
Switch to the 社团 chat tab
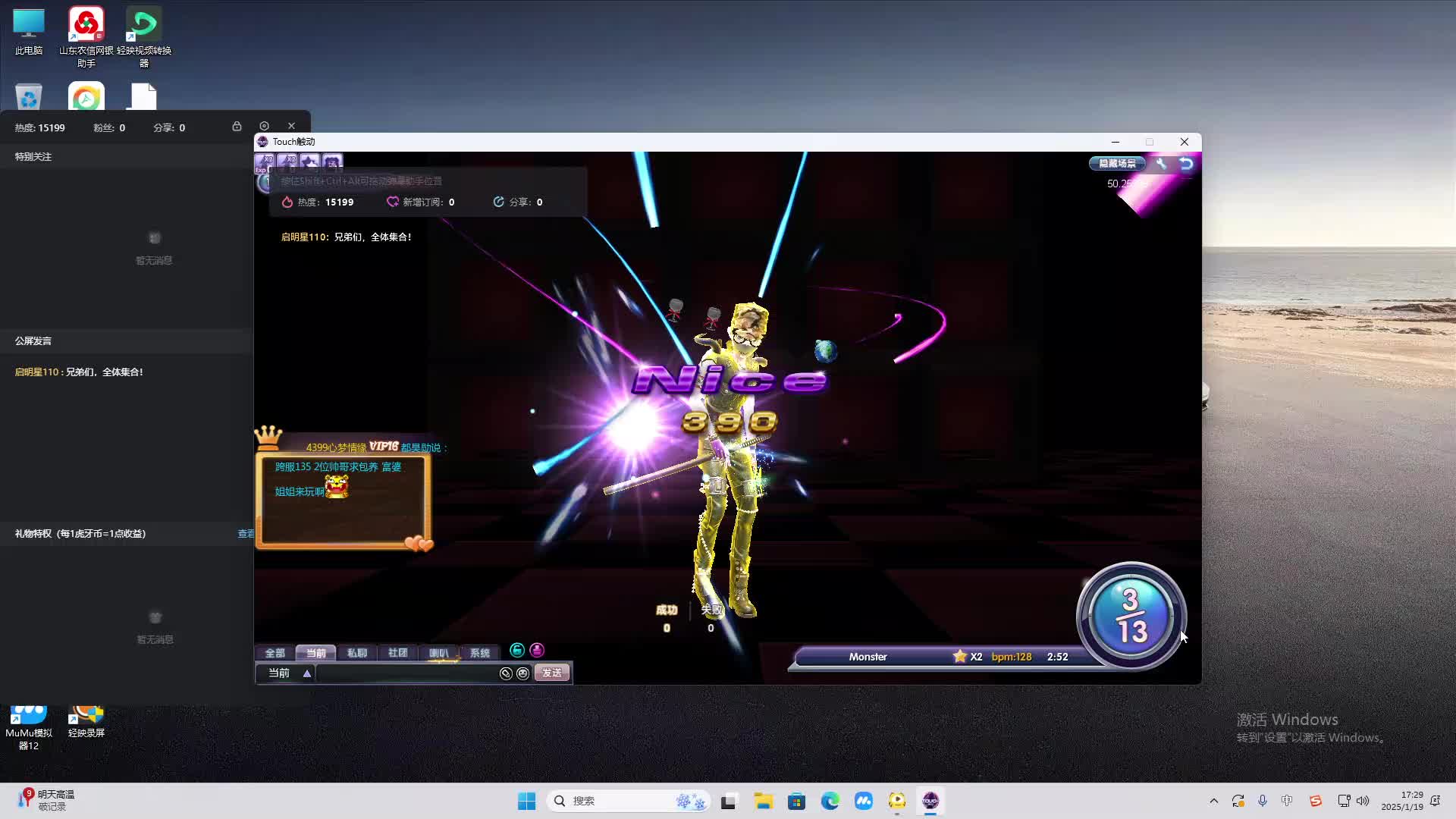click(x=397, y=653)
